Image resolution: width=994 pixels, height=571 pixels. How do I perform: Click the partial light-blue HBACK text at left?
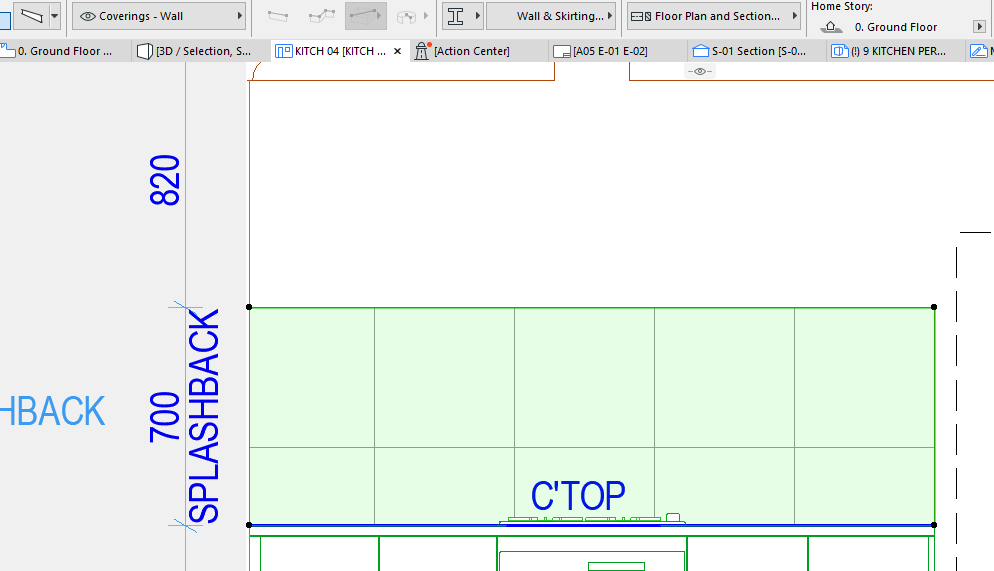(53, 411)
